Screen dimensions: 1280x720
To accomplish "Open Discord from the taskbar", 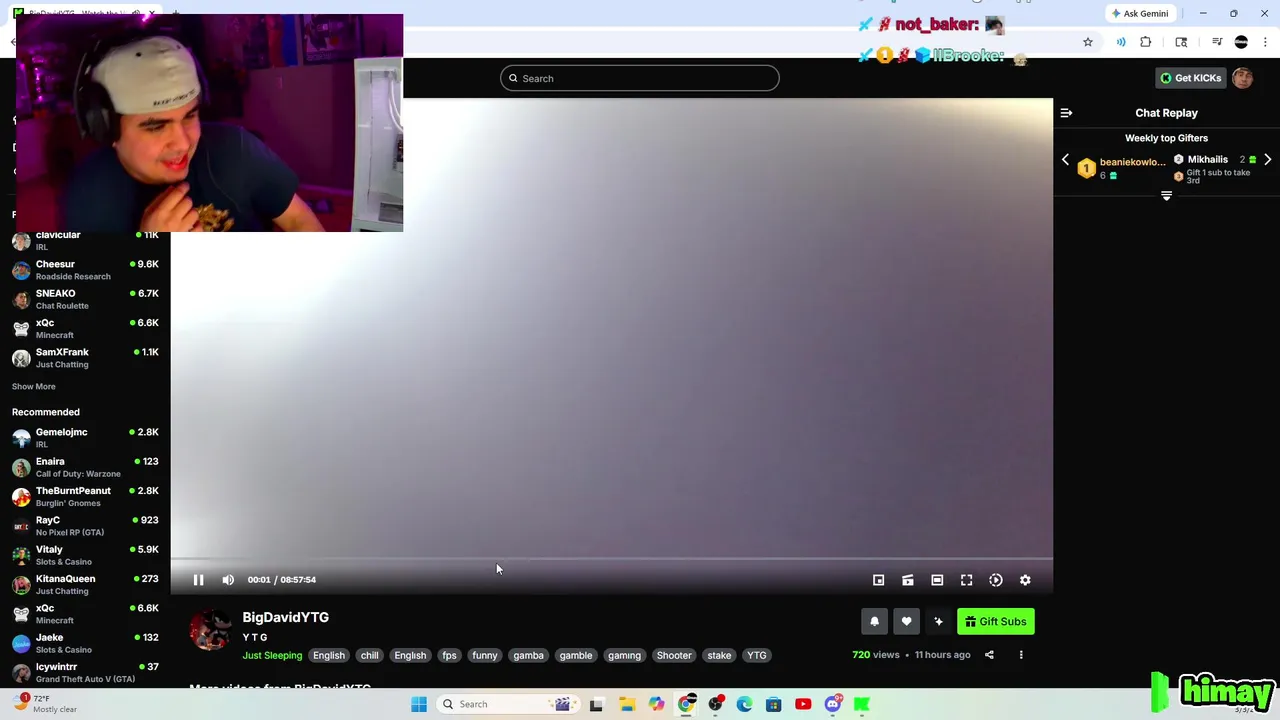I will (x=833, y=704).
